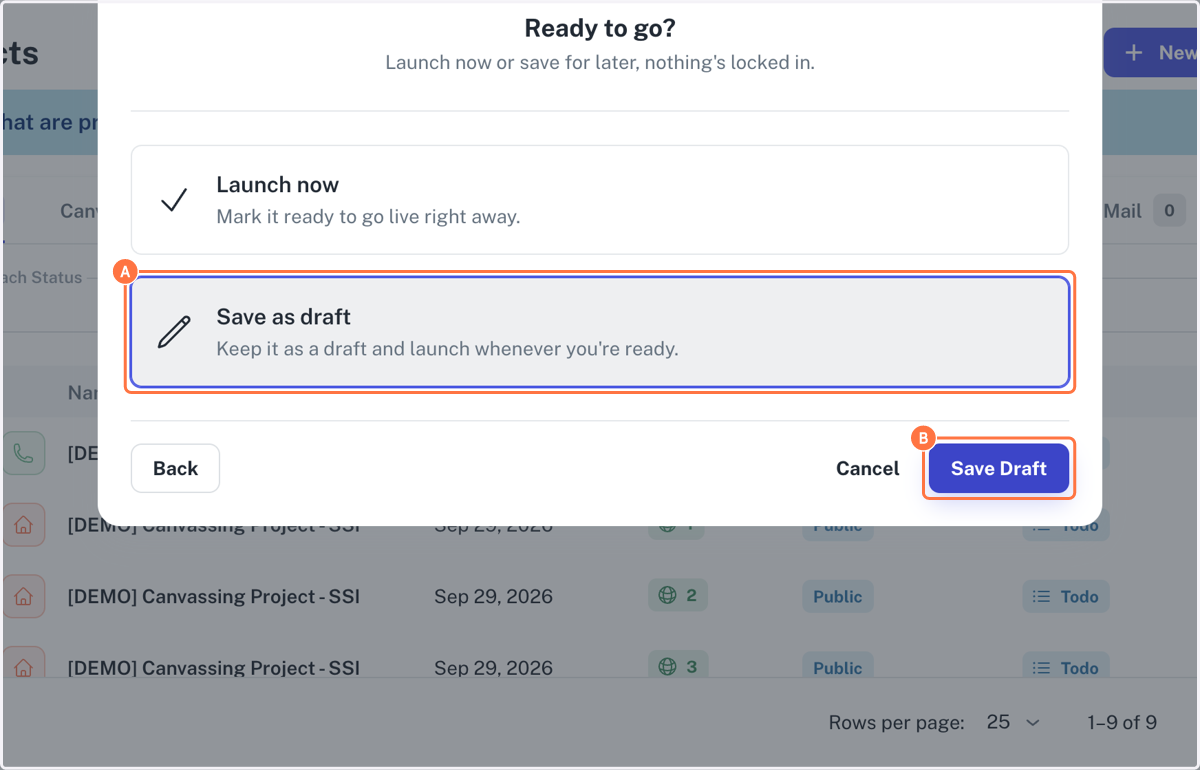Click the project name in the 2-globe row
Viewport: 1200px width, 770px height.
click(x=213, y=597)
